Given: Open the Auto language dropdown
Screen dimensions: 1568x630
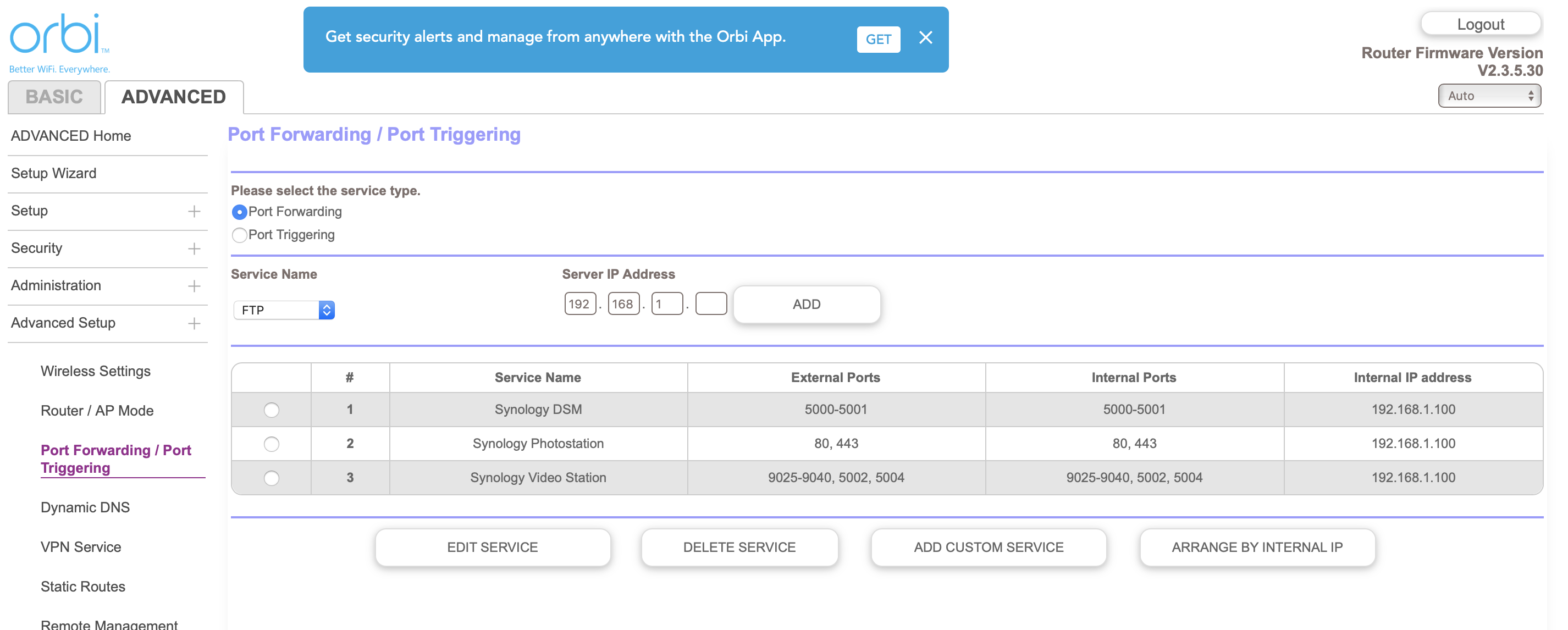Looking at the screenshot, I should pos(1489,96).
